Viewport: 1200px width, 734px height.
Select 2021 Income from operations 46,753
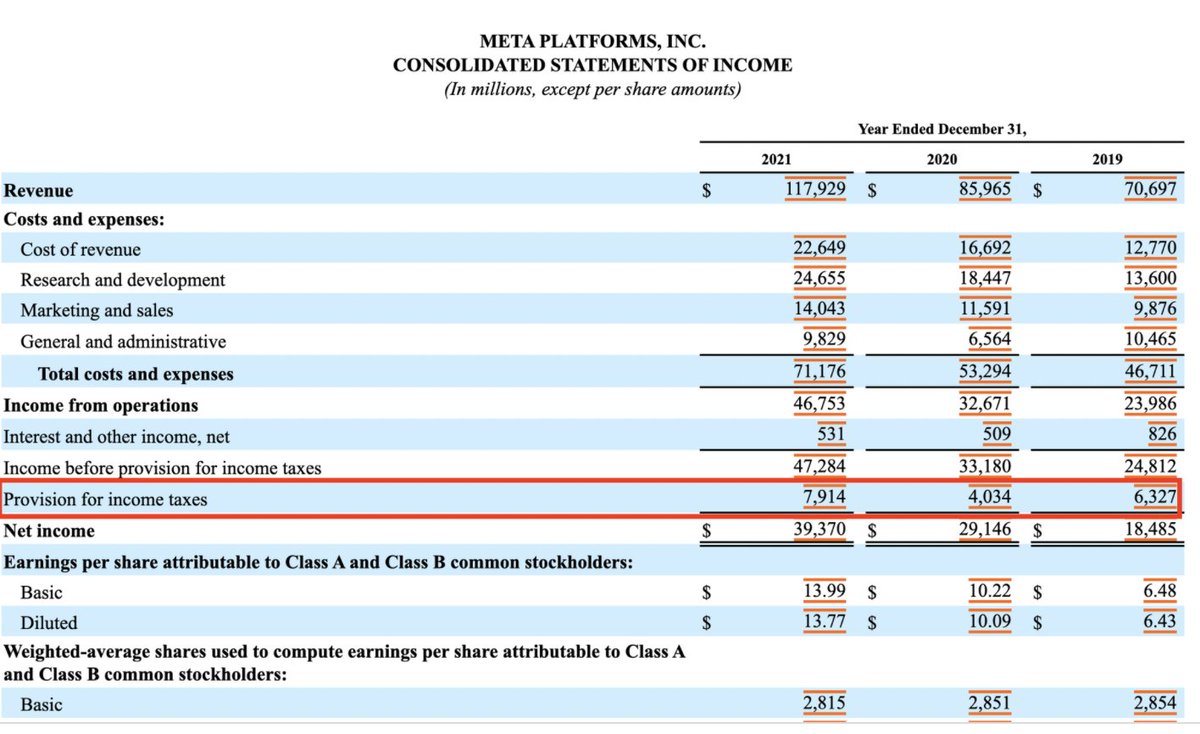click(x=820, y=404)
